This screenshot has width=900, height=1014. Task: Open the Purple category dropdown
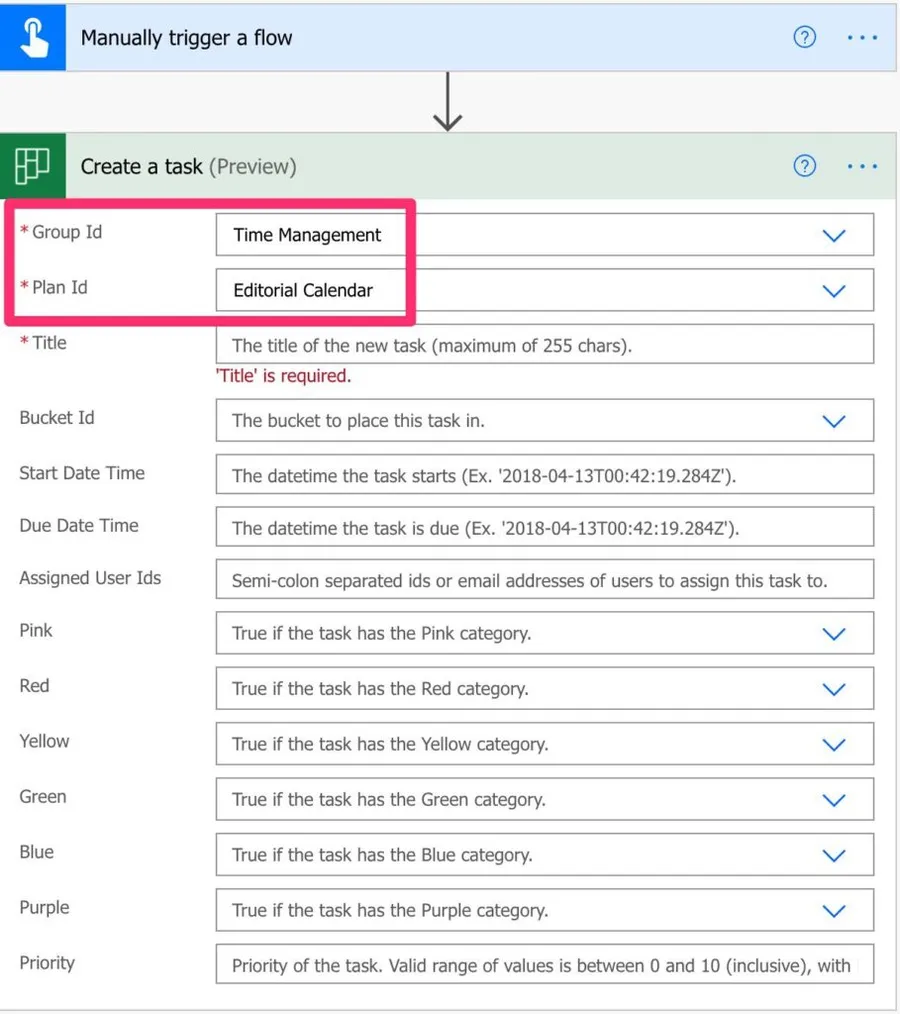pyautogui.click(x=833, y=911)
